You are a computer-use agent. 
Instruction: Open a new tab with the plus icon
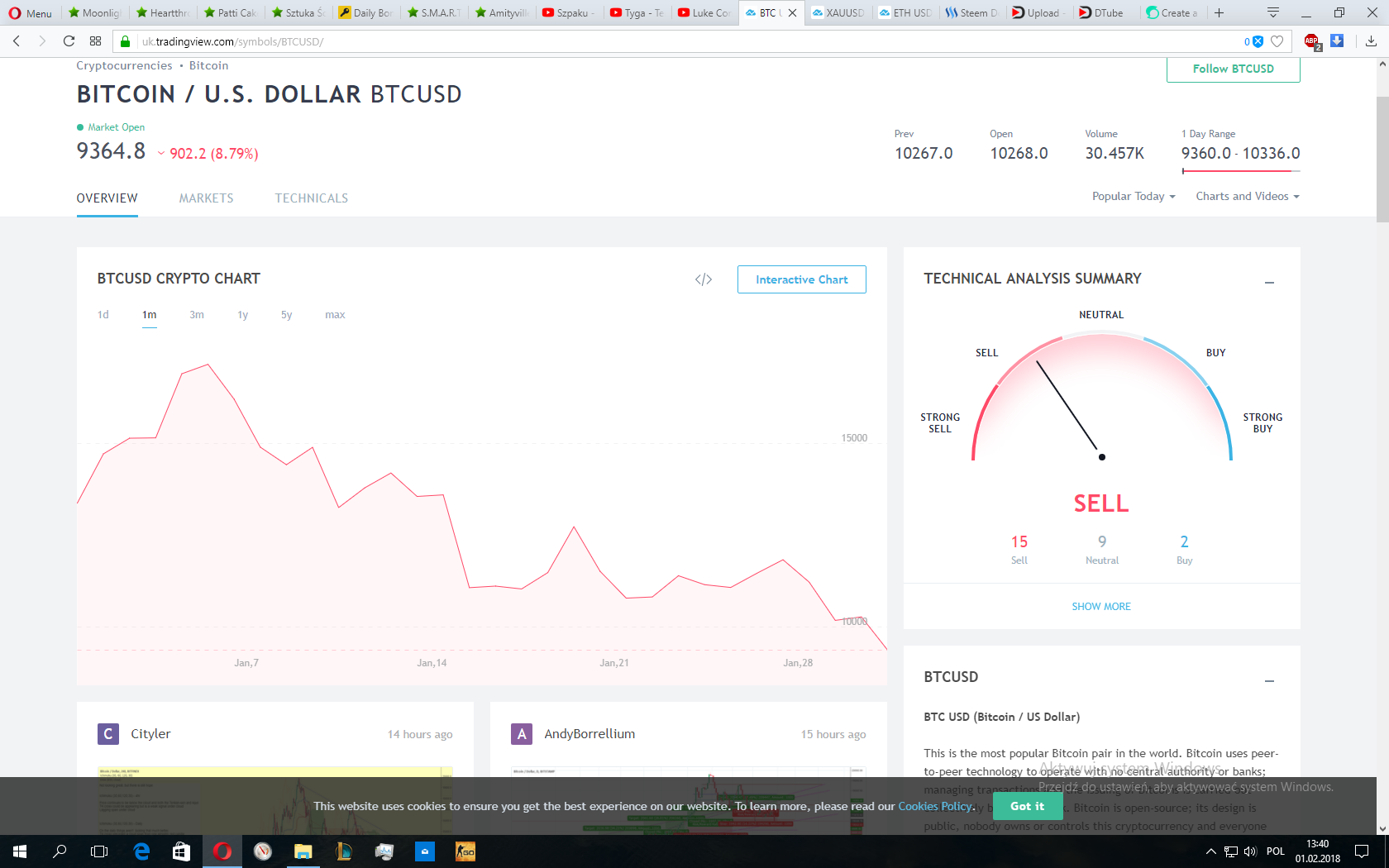coord(1219,12)
